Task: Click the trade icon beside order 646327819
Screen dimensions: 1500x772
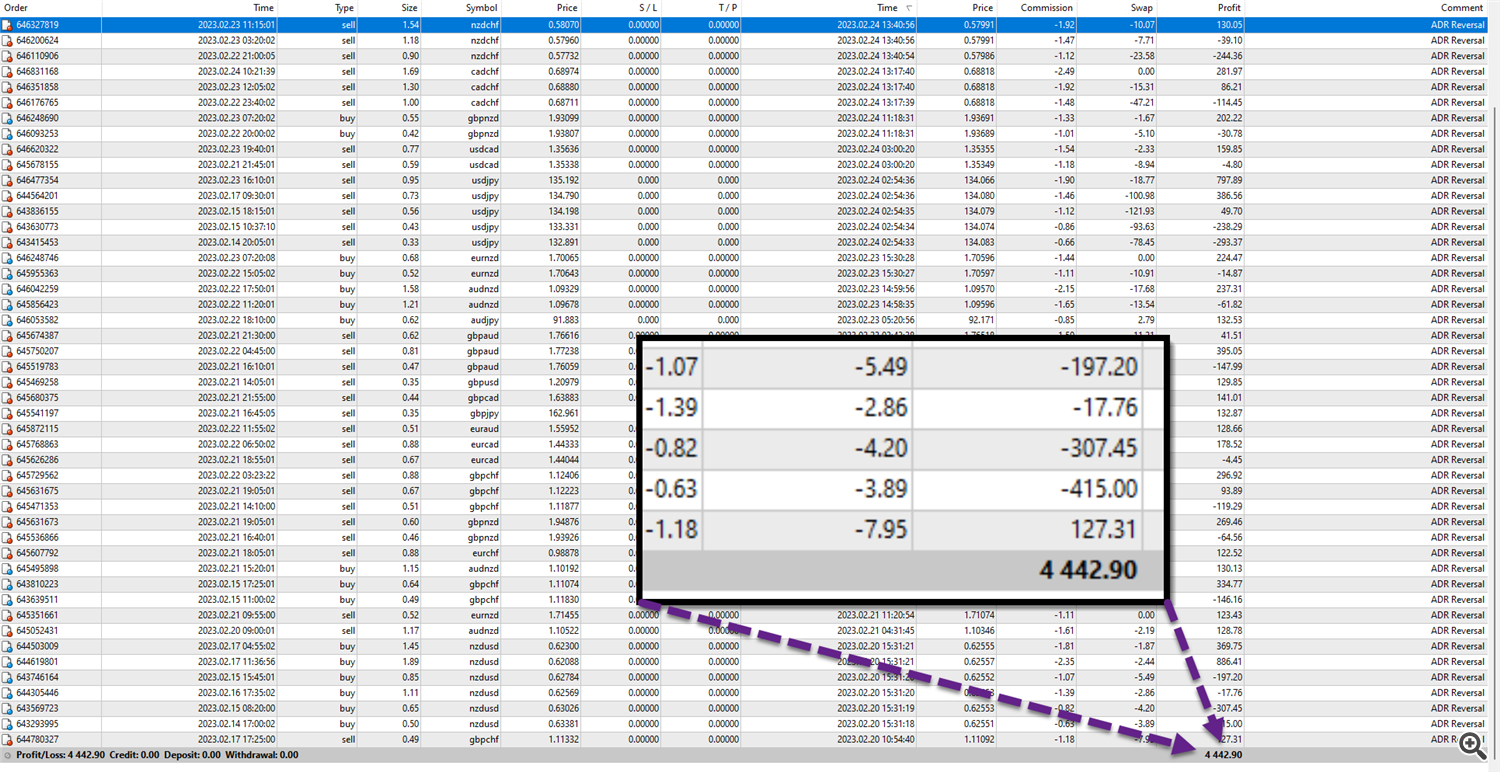Action: pyautogui.click(x=8, y=25)
